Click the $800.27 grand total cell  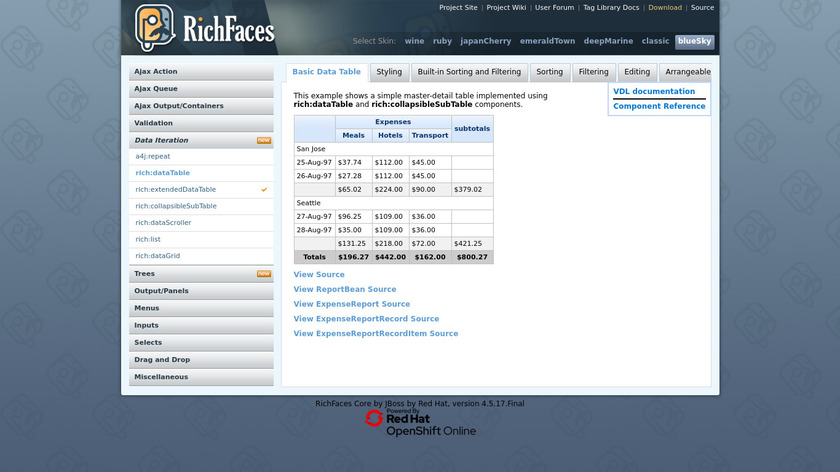(472, 257)
